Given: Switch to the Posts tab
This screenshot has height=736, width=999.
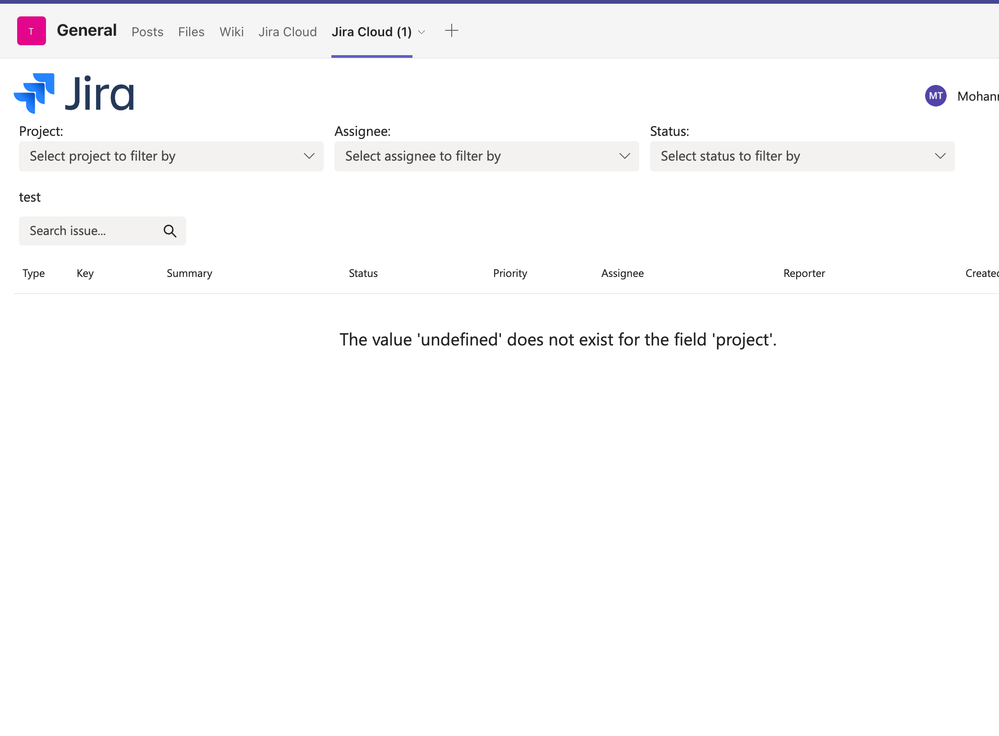Looking at the screenshot, I should click(x=147, y=32).
